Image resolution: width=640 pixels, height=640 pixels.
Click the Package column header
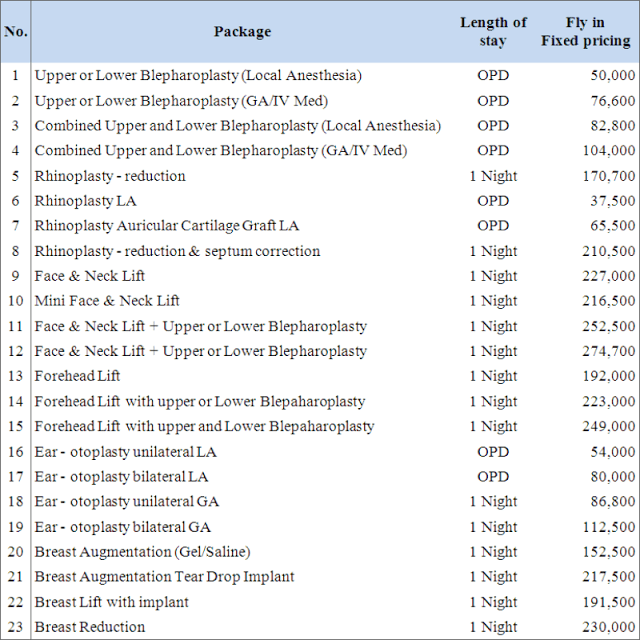(x=242, y=32)
